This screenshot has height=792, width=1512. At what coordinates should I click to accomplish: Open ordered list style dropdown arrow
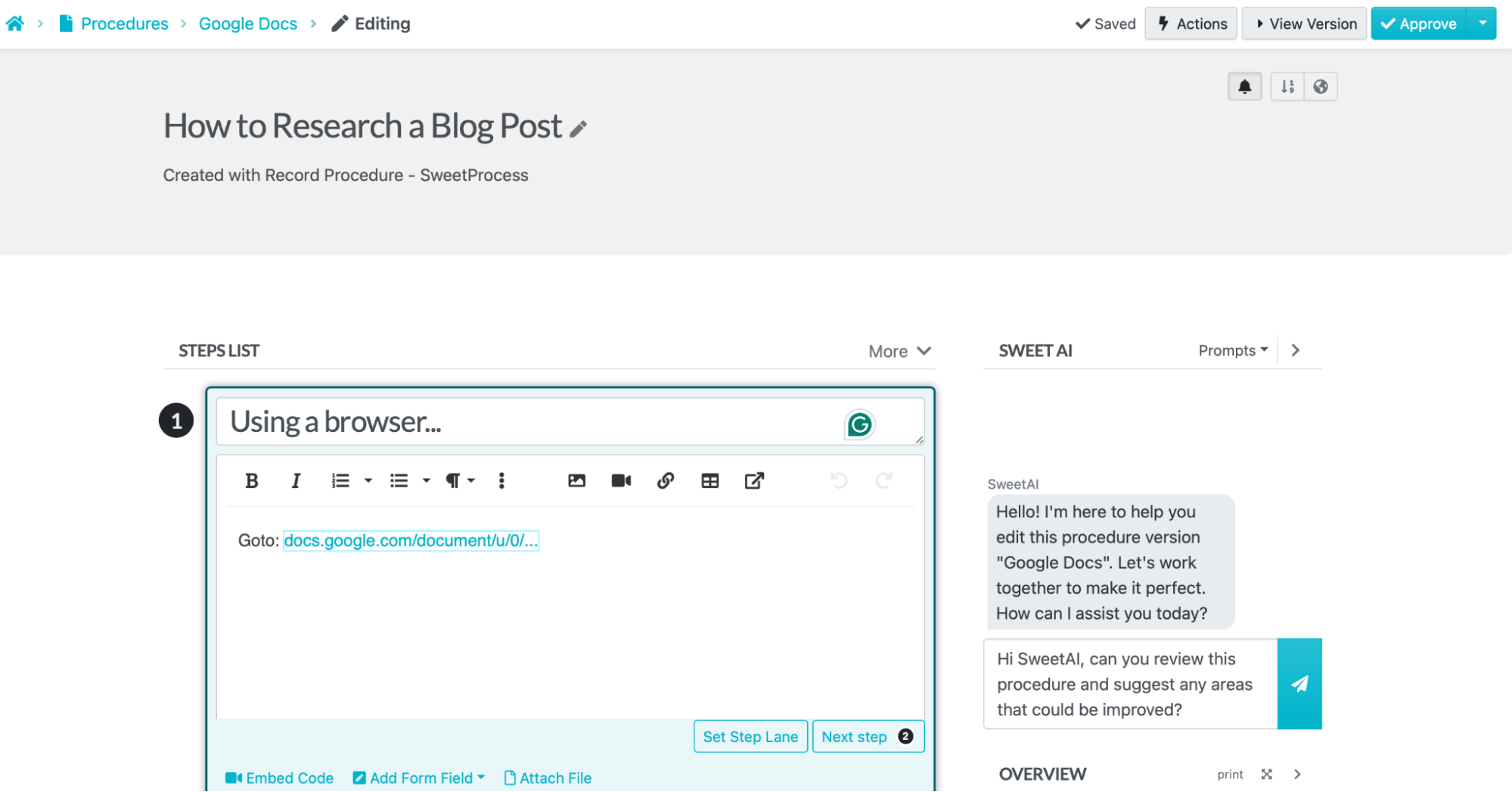(368, 480)
